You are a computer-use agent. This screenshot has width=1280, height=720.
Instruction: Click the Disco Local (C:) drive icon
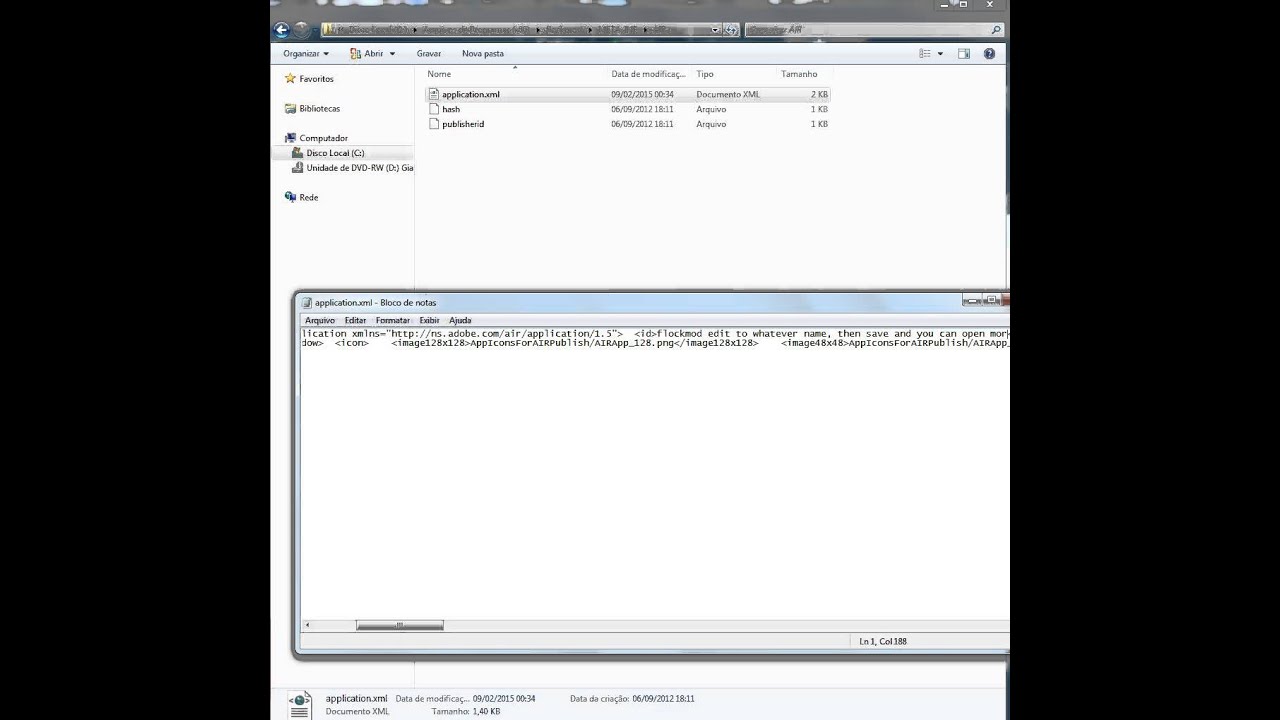[297, 153]
